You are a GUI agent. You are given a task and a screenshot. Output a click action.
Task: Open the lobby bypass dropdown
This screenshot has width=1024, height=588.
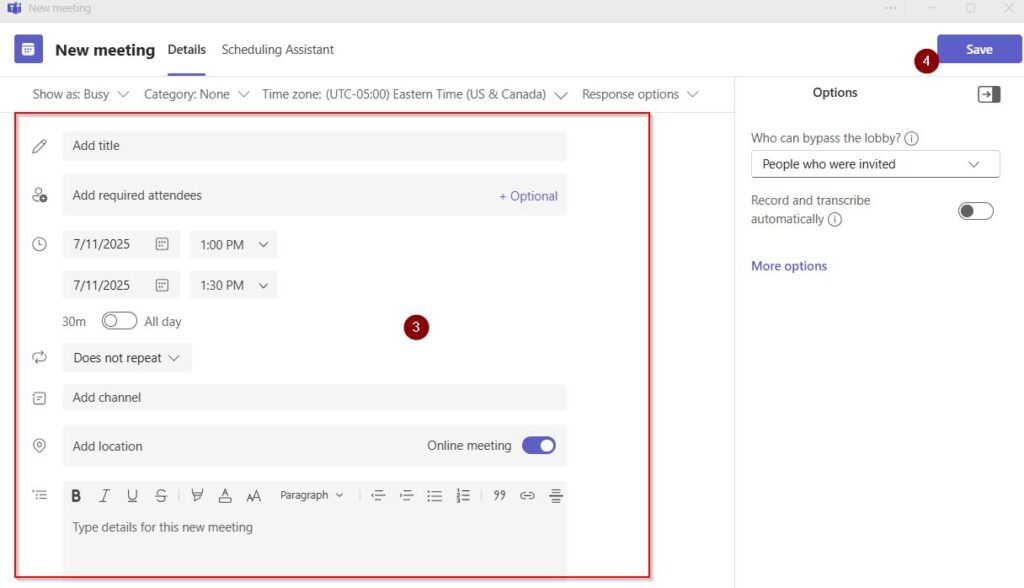pos(875,164)
